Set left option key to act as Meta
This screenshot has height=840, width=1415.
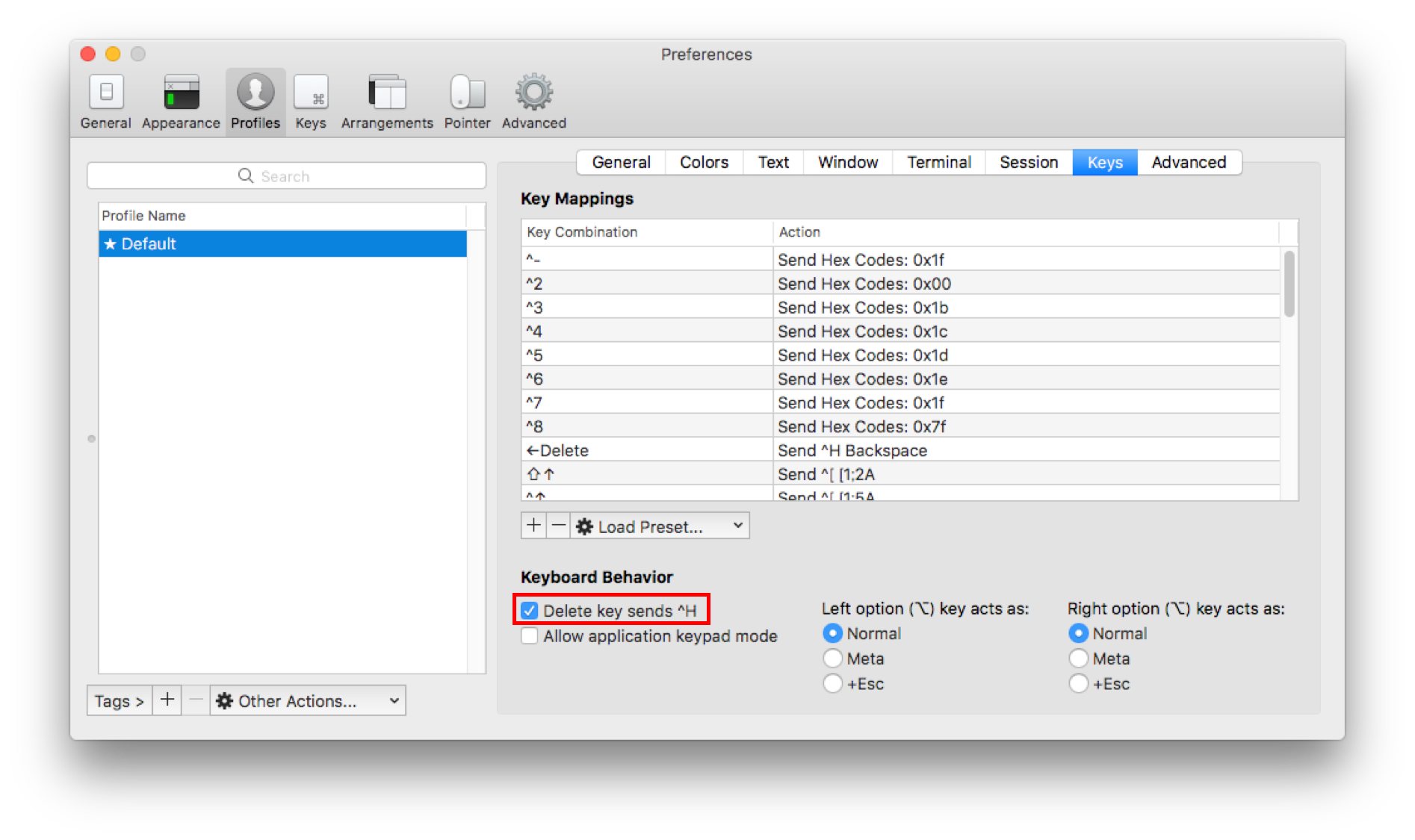pyautogui.click(x=833, y=659)
